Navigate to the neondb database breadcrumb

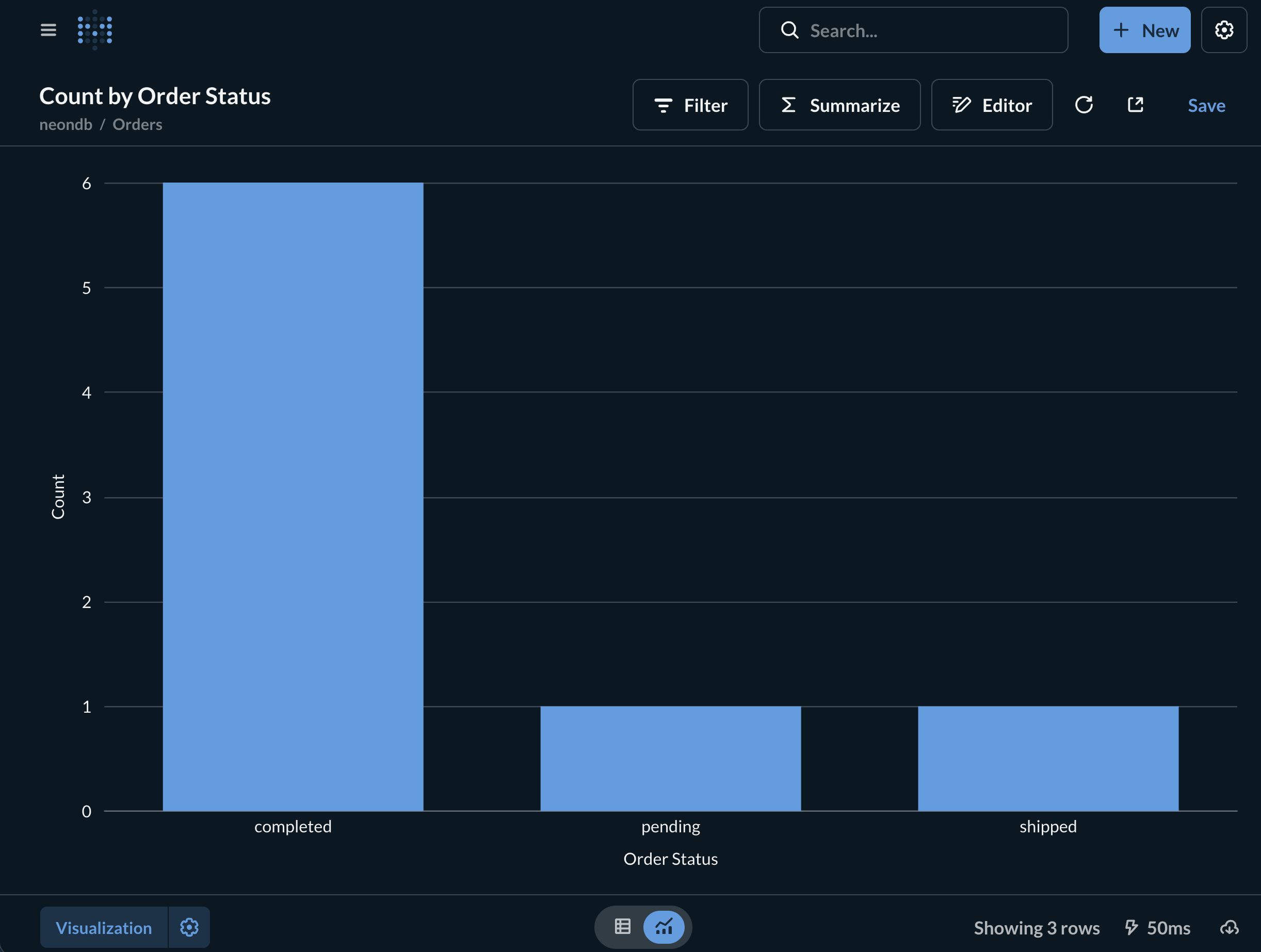pyautogui.click(x=66, y=124)
